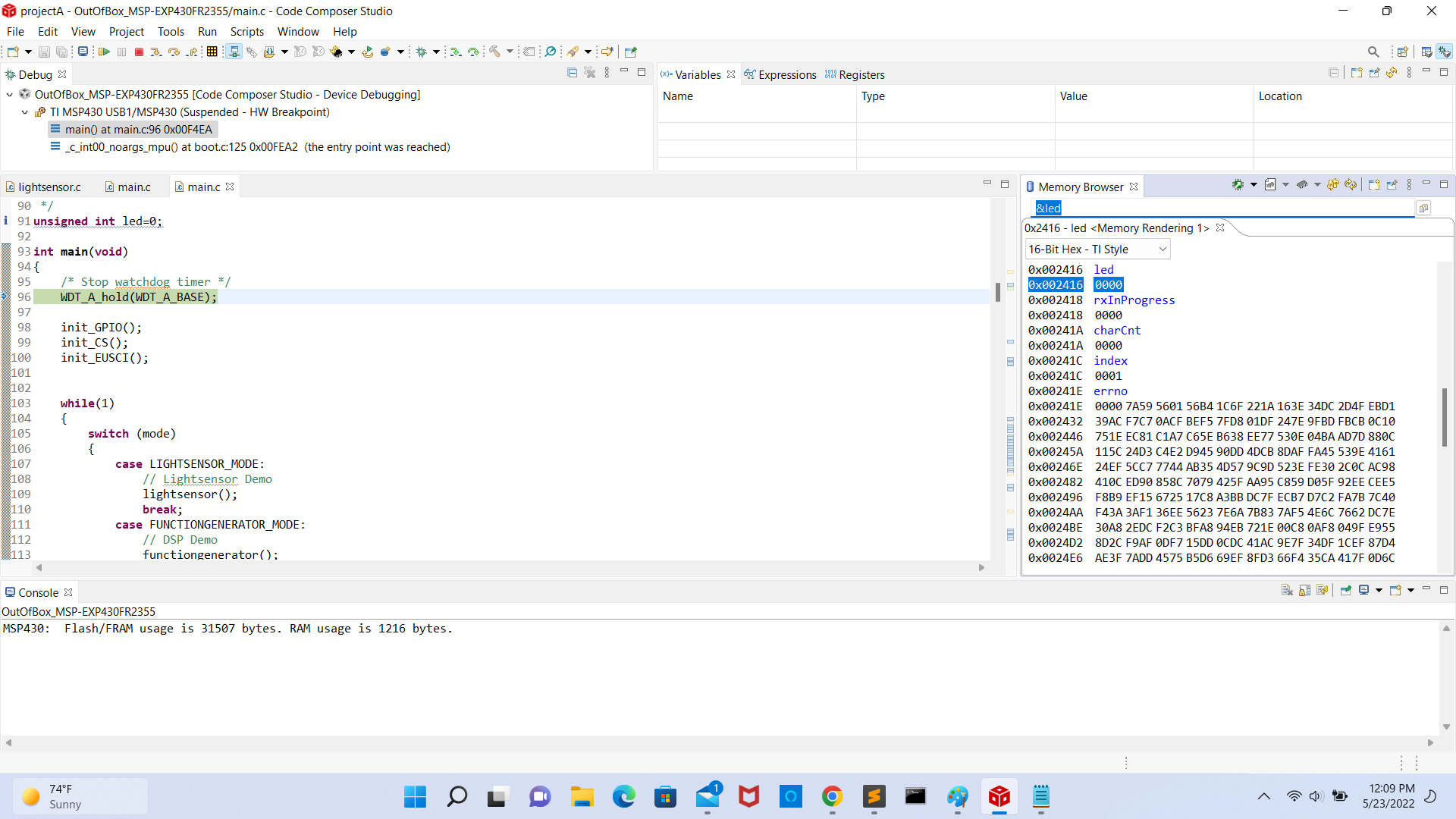Click Memory Browser green chip icon
This screenshot has height=819, width=1456.
(1238, 184)
